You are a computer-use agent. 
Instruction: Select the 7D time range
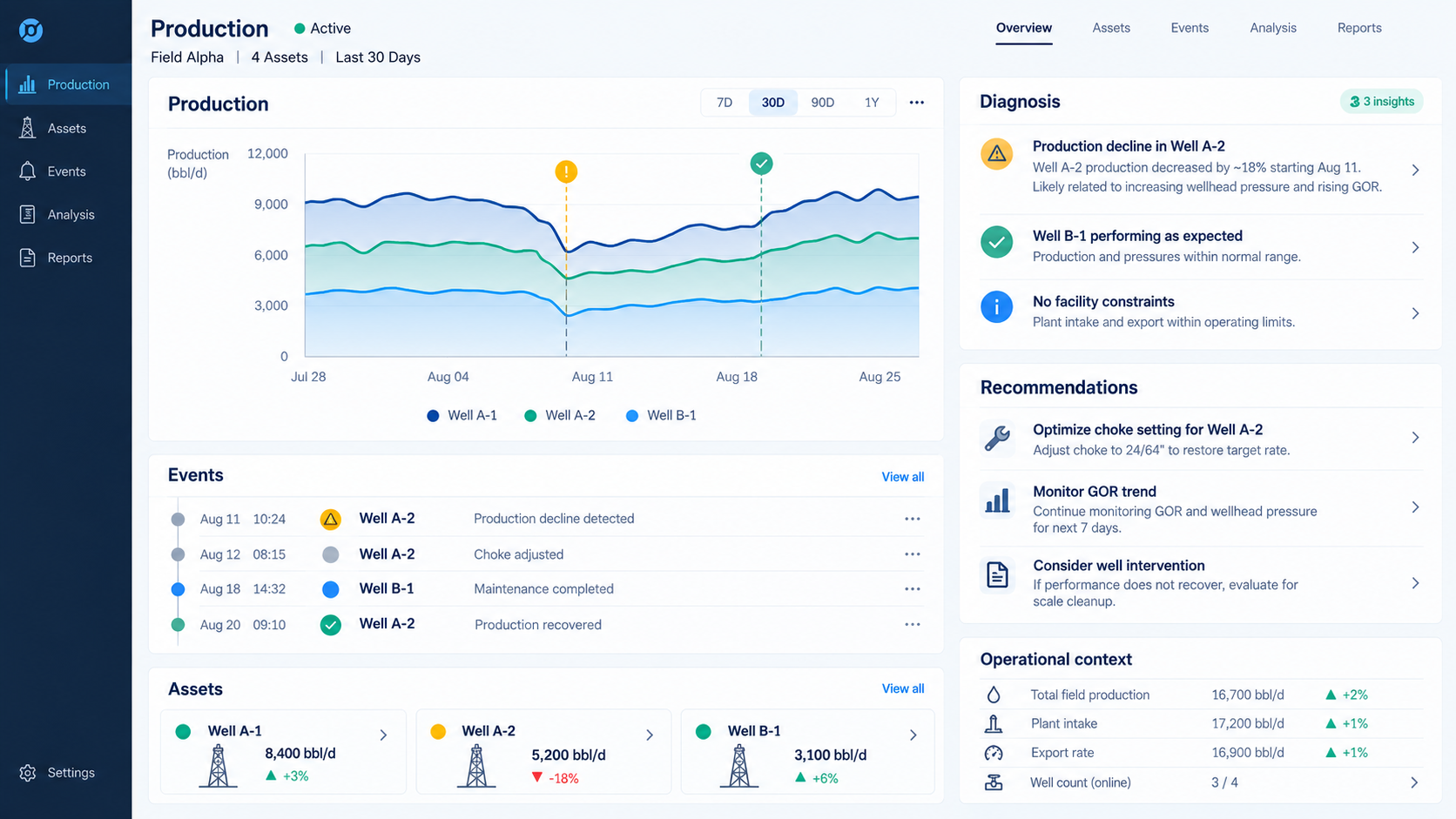725,103
